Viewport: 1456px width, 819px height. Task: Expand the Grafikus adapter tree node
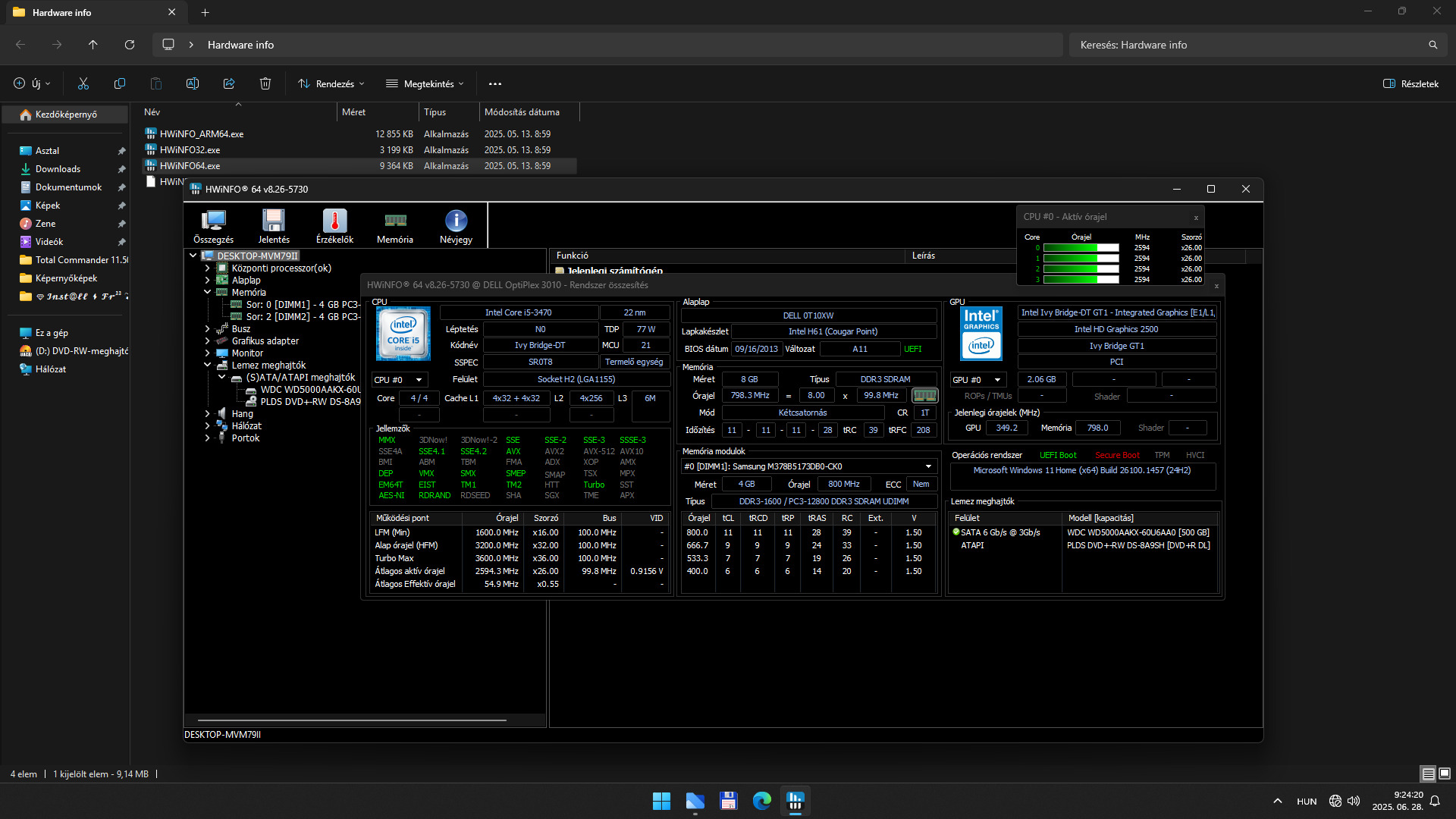pyautogui.click(x=207, y=341)
